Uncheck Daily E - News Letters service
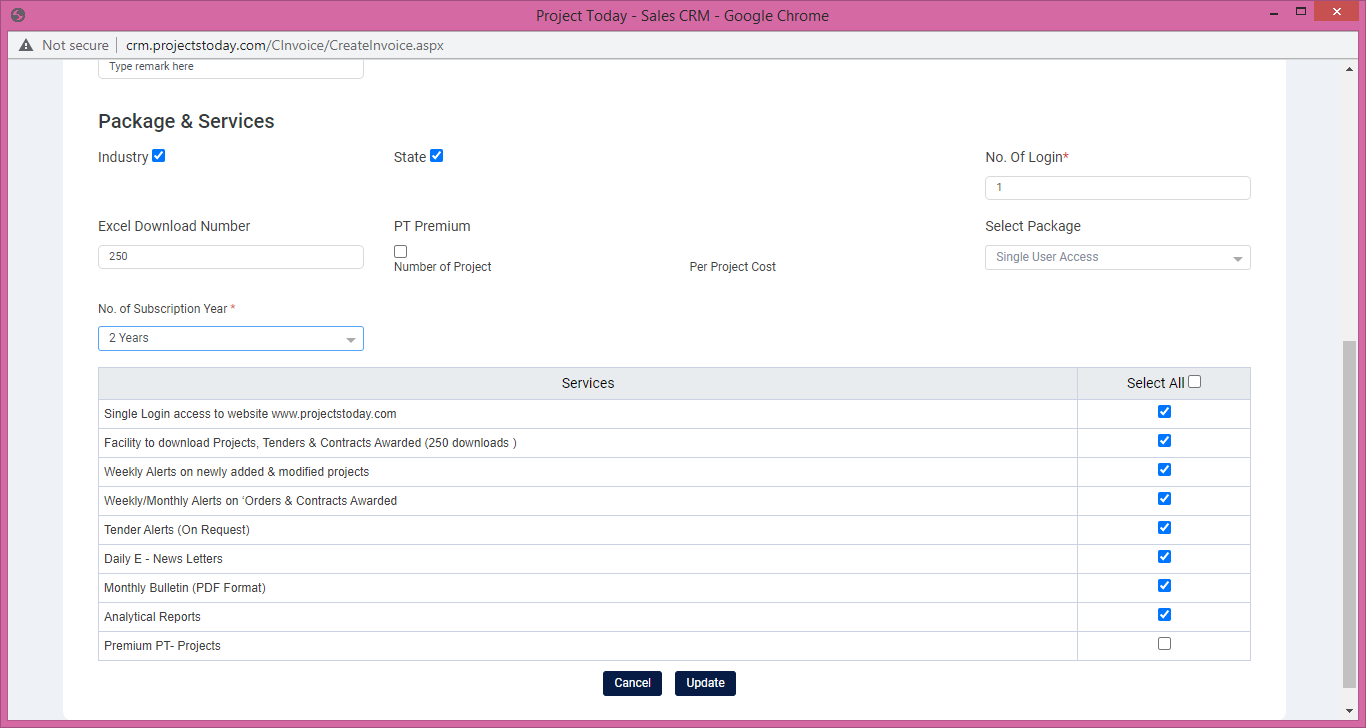Image resolution: width=1366 pixels, height=728 pixels. point(1164,557)
